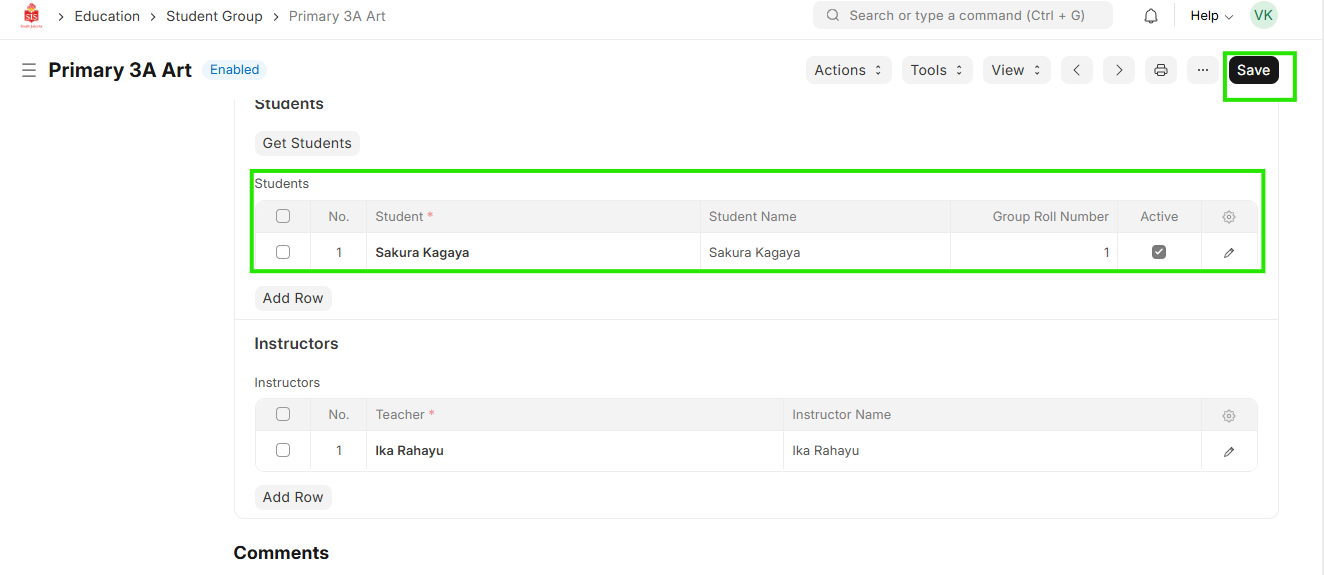
Task: Toggle Active checkbox for Sakura Kagaya
Action: pyautogui.click(x=1159, y=252)
